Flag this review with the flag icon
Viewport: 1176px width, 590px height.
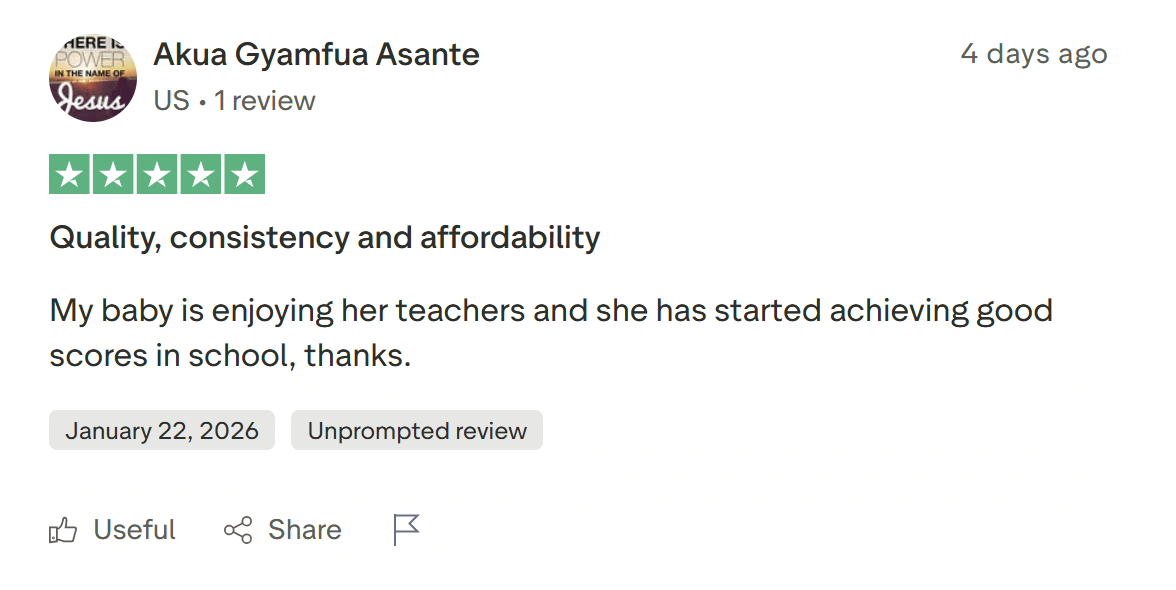(x=406, y=530)
